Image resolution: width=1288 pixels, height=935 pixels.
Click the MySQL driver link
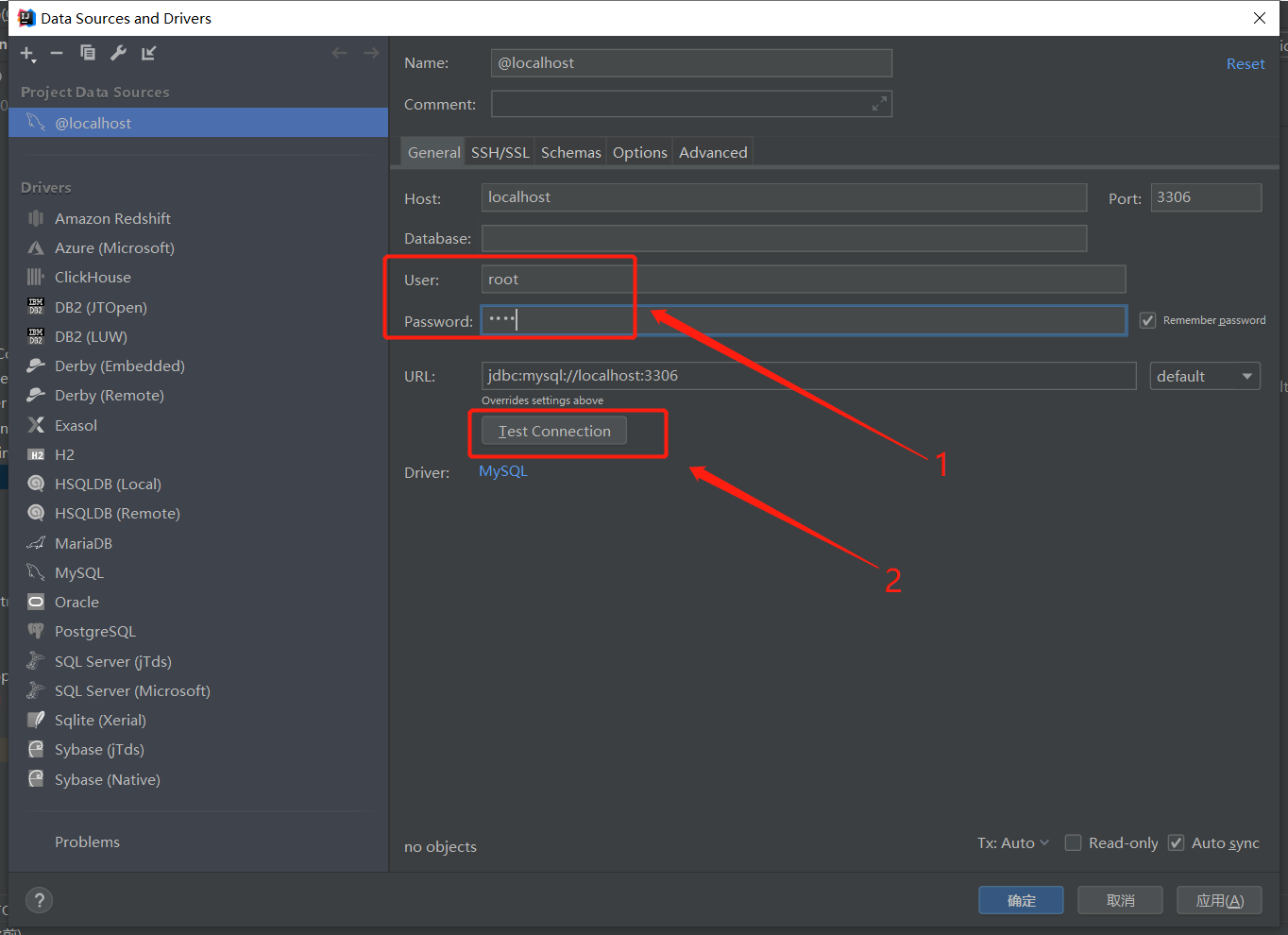502,471
